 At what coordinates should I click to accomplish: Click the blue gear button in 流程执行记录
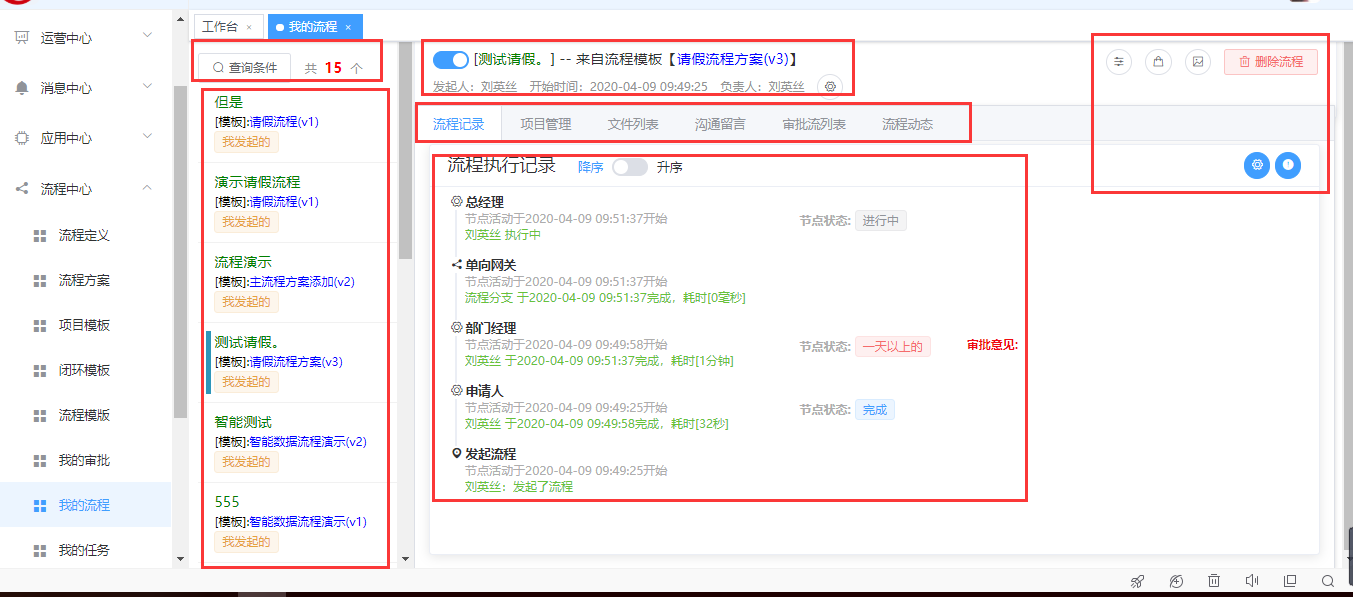(x=1257, y=165)
